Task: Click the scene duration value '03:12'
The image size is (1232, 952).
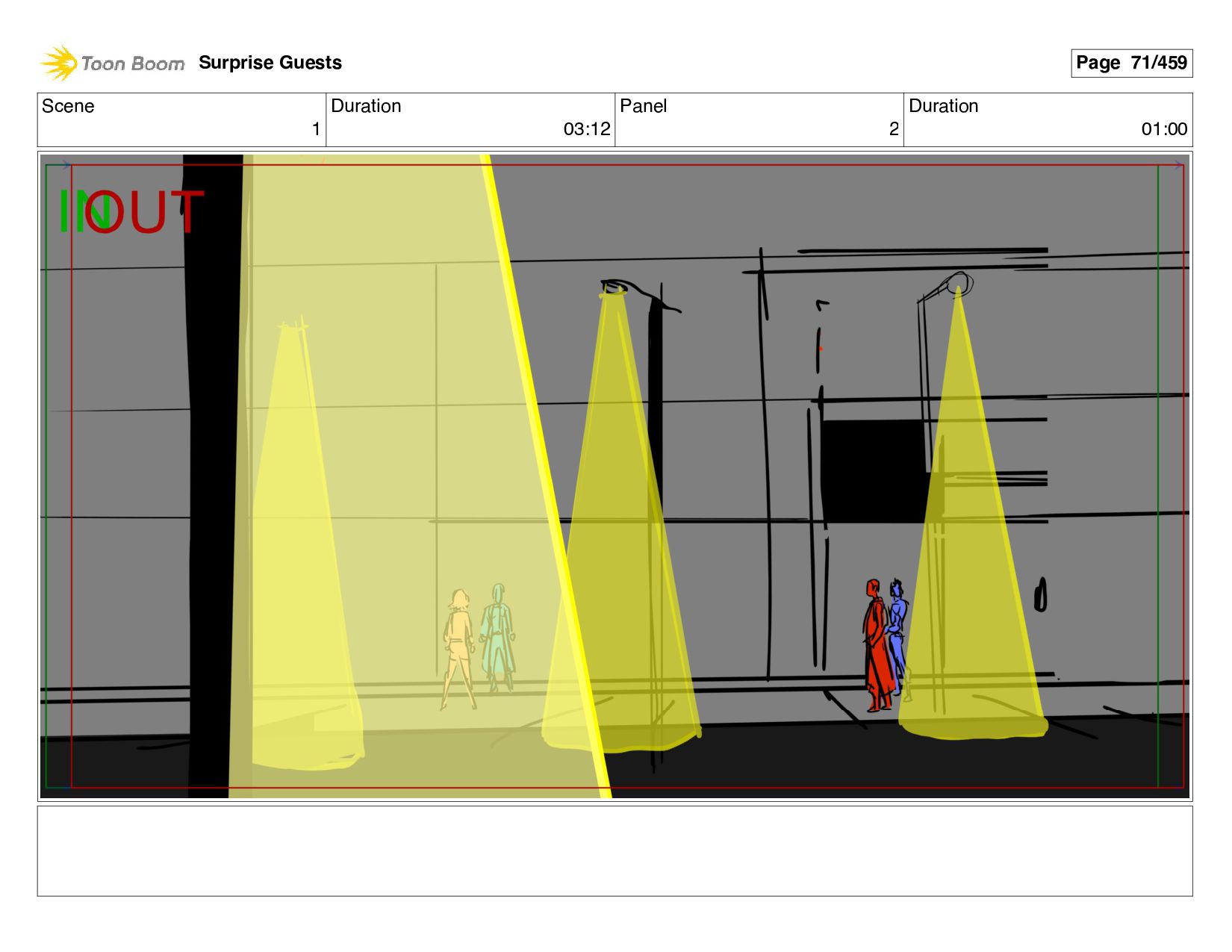Action: click(587, 129)
